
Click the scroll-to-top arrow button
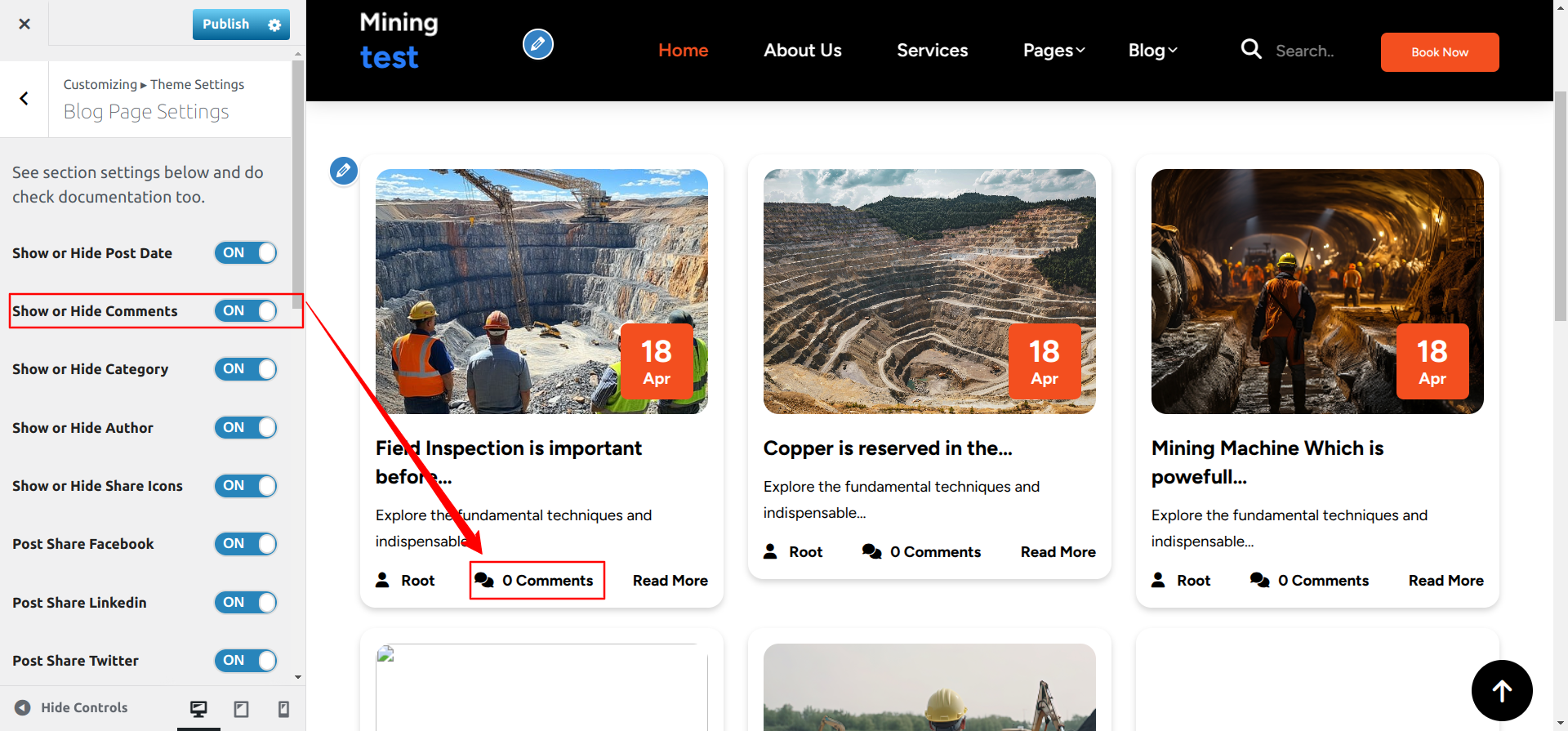point(1501,690)
